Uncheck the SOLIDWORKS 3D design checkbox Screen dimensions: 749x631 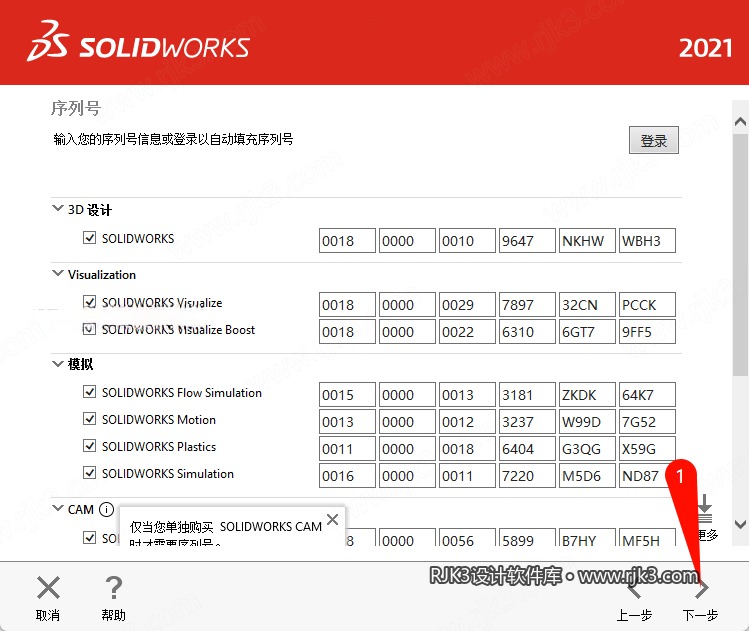click(x=89, y=237)
